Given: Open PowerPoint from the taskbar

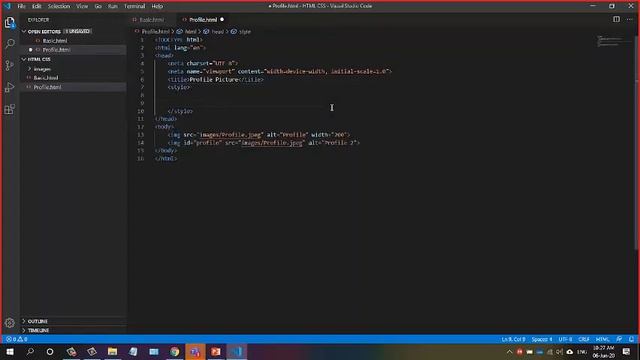Looking at the screenshot, I should [x=216, y=351].
